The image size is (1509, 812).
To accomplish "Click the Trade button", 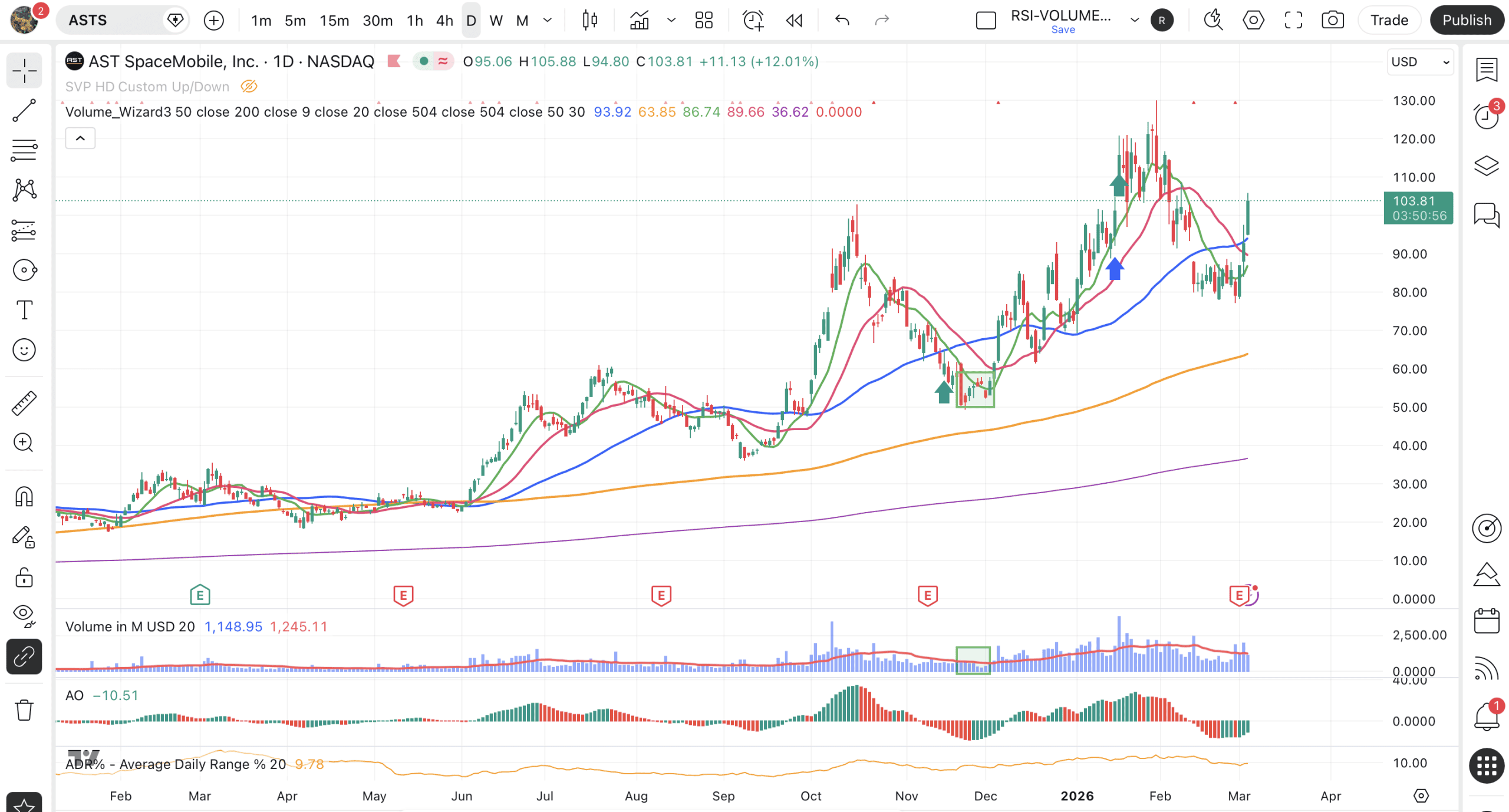I will pyautogui.click(x=1389, y=21).
